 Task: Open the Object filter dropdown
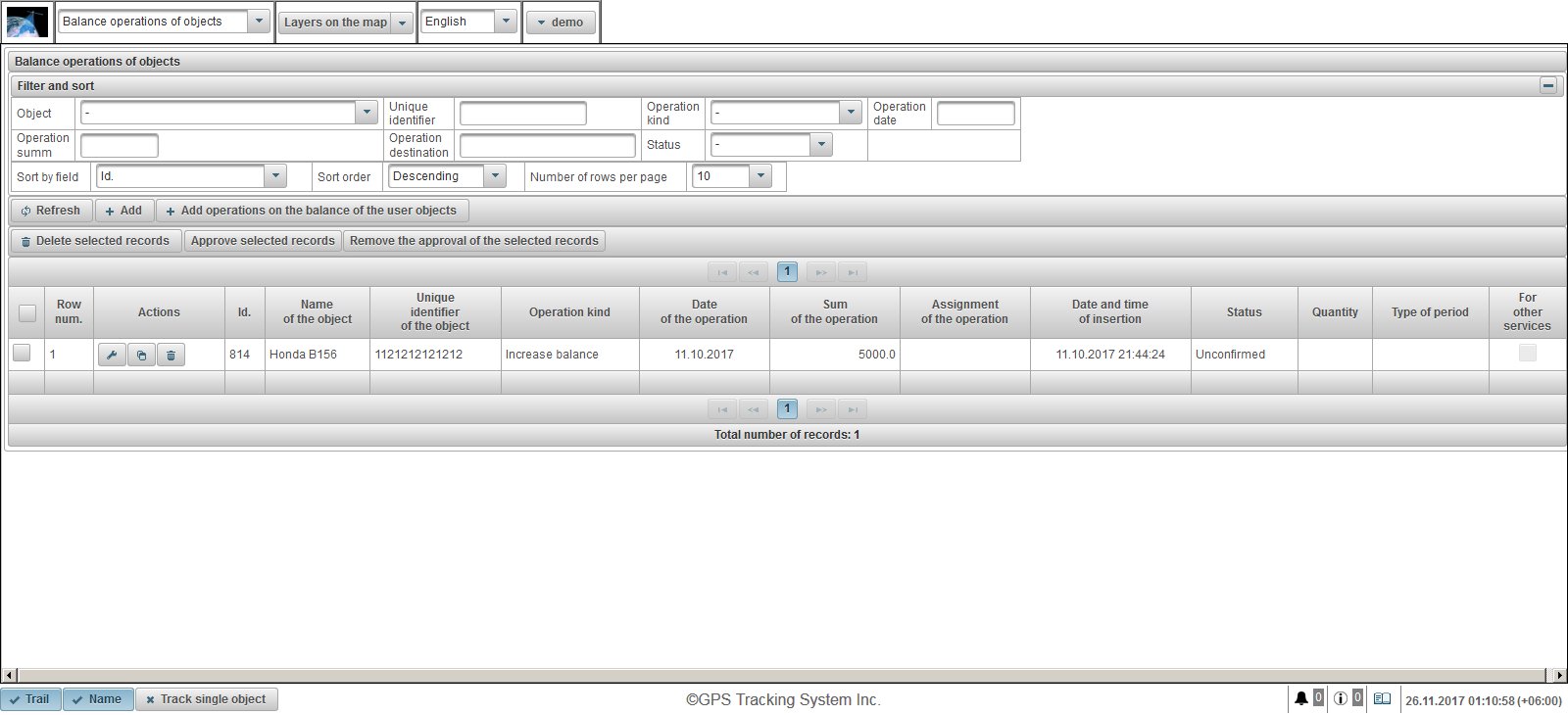pyautogui.click(x=367, y=113)
